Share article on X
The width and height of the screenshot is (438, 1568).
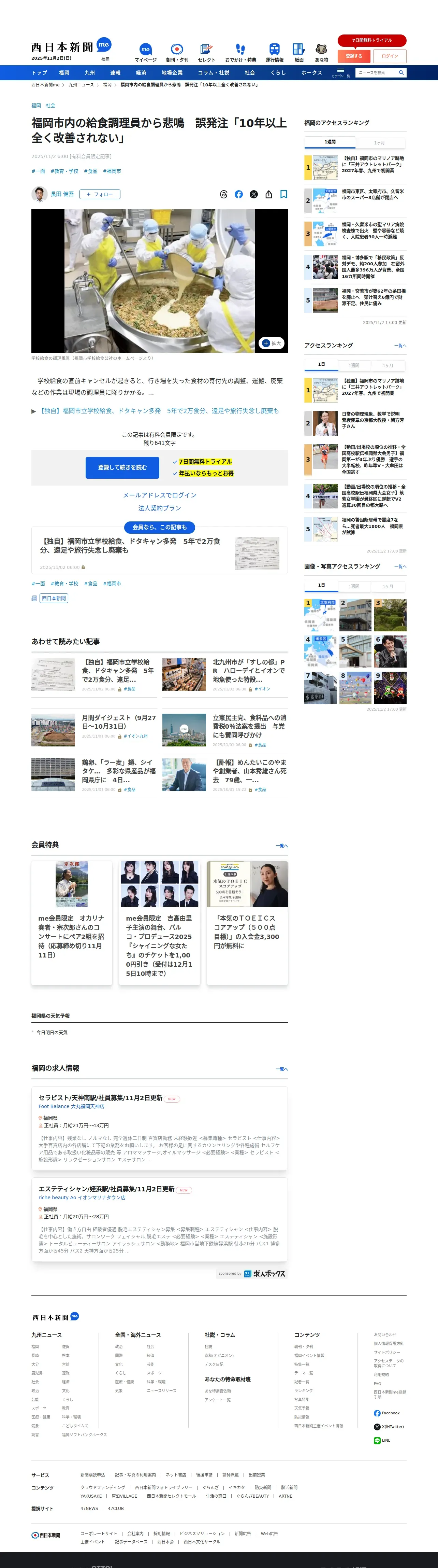[x=254, y=194]
